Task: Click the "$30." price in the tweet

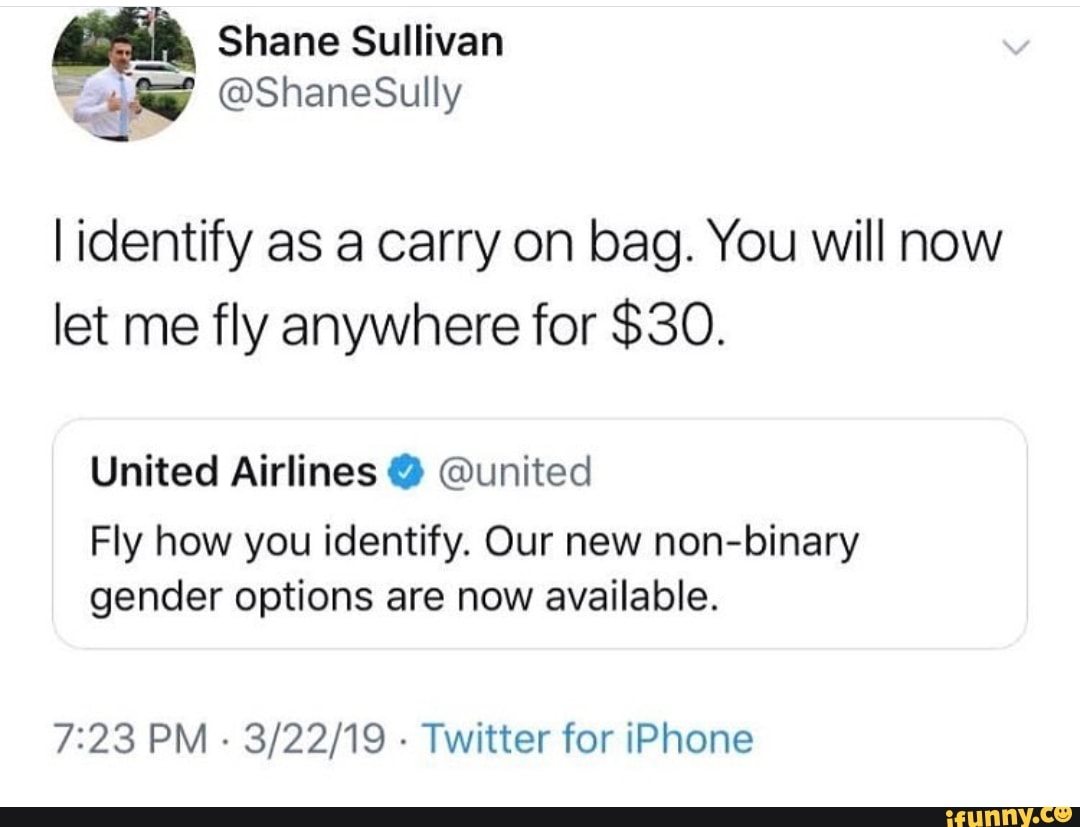Action: tap(663, 327)
